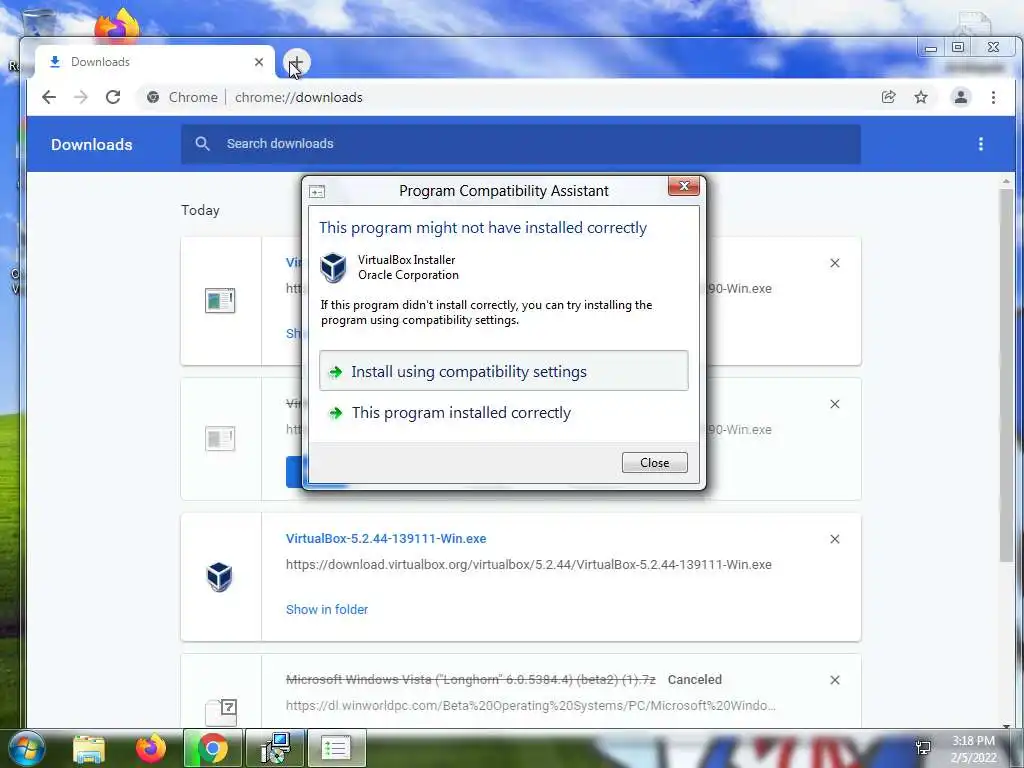Go back in Chrome
Screen dimensions: 1024x768
point(49,97)
